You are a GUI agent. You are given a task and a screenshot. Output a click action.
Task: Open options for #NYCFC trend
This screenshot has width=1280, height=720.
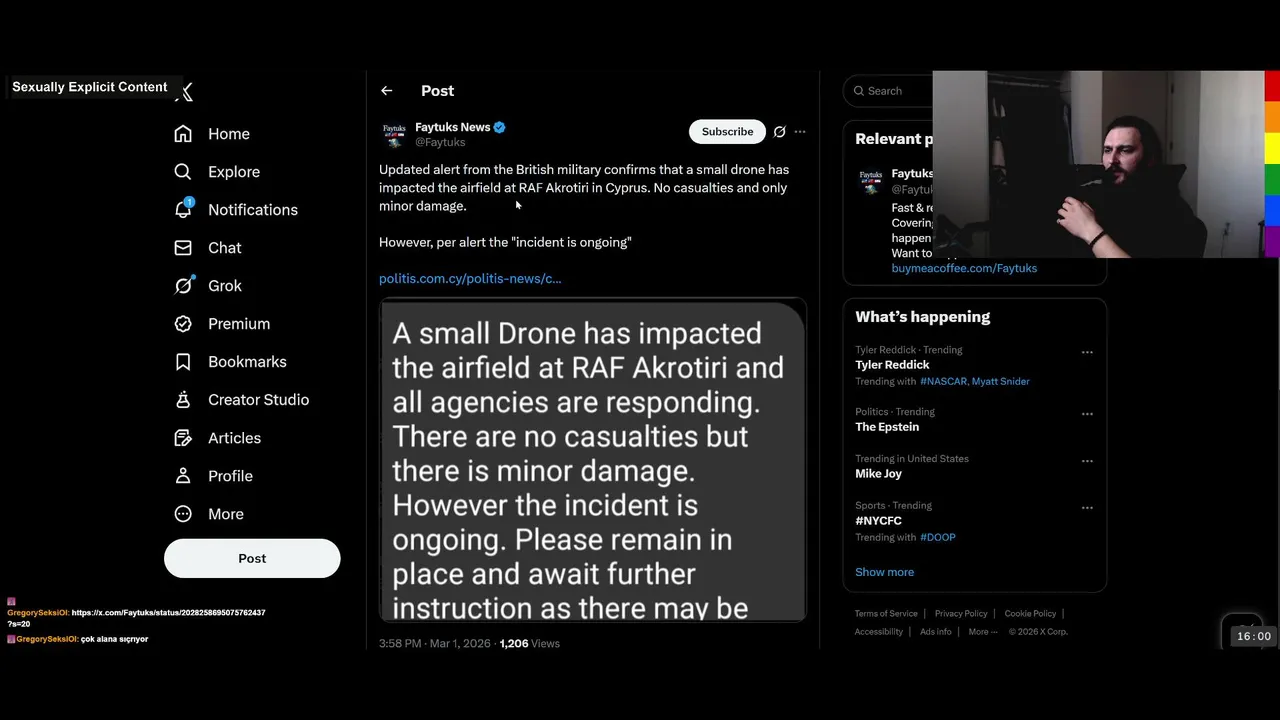(1087, 508)
